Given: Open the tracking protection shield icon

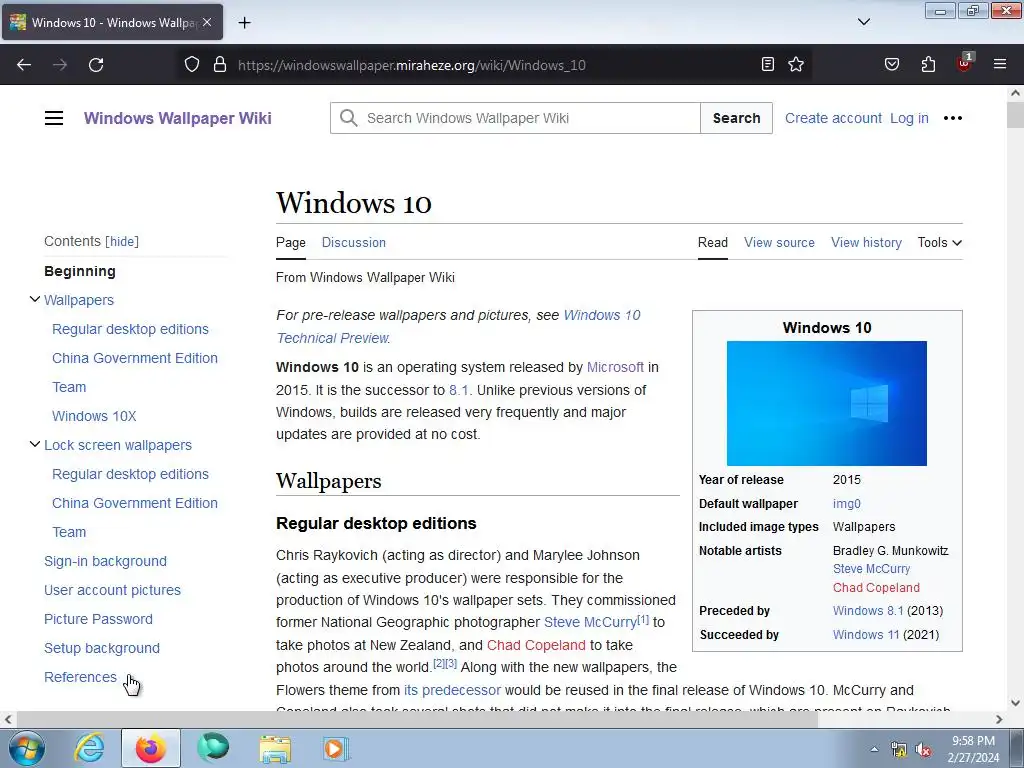Looking at the screenshot, I should [191, 65].
